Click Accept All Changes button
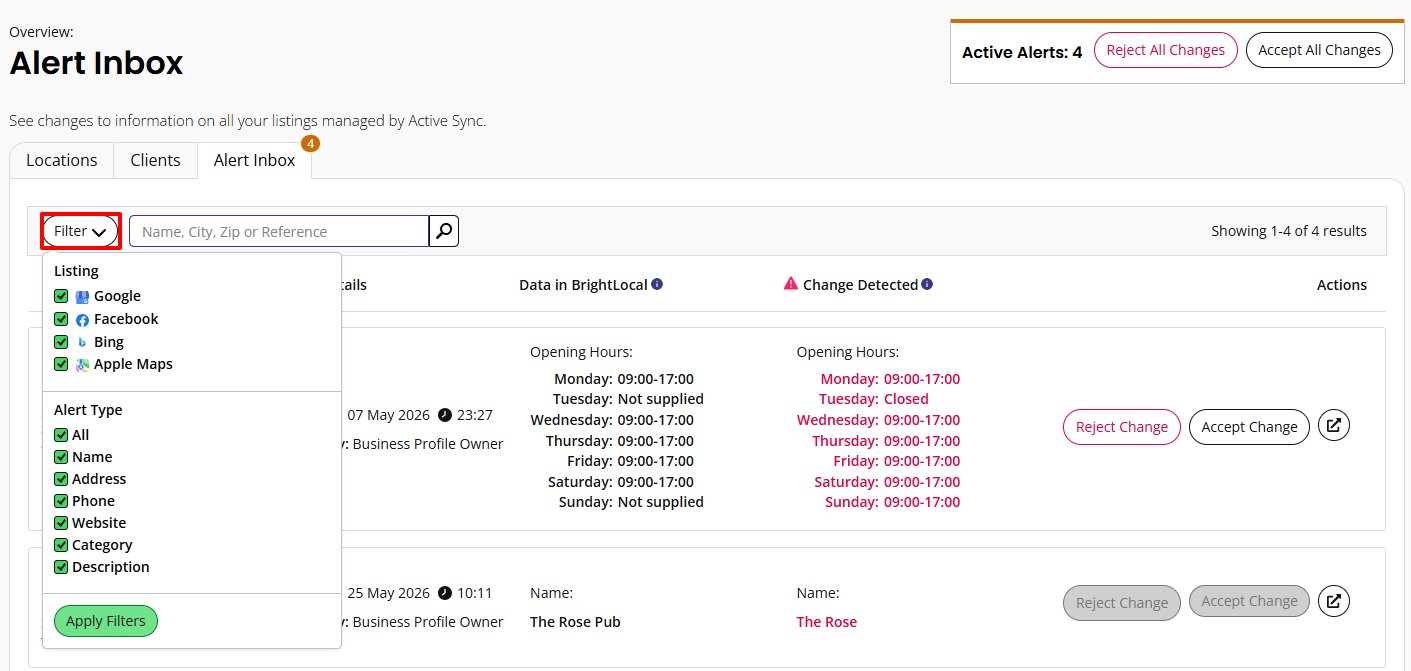This screenshot has width=1411, height=671. click(1319, 50)
